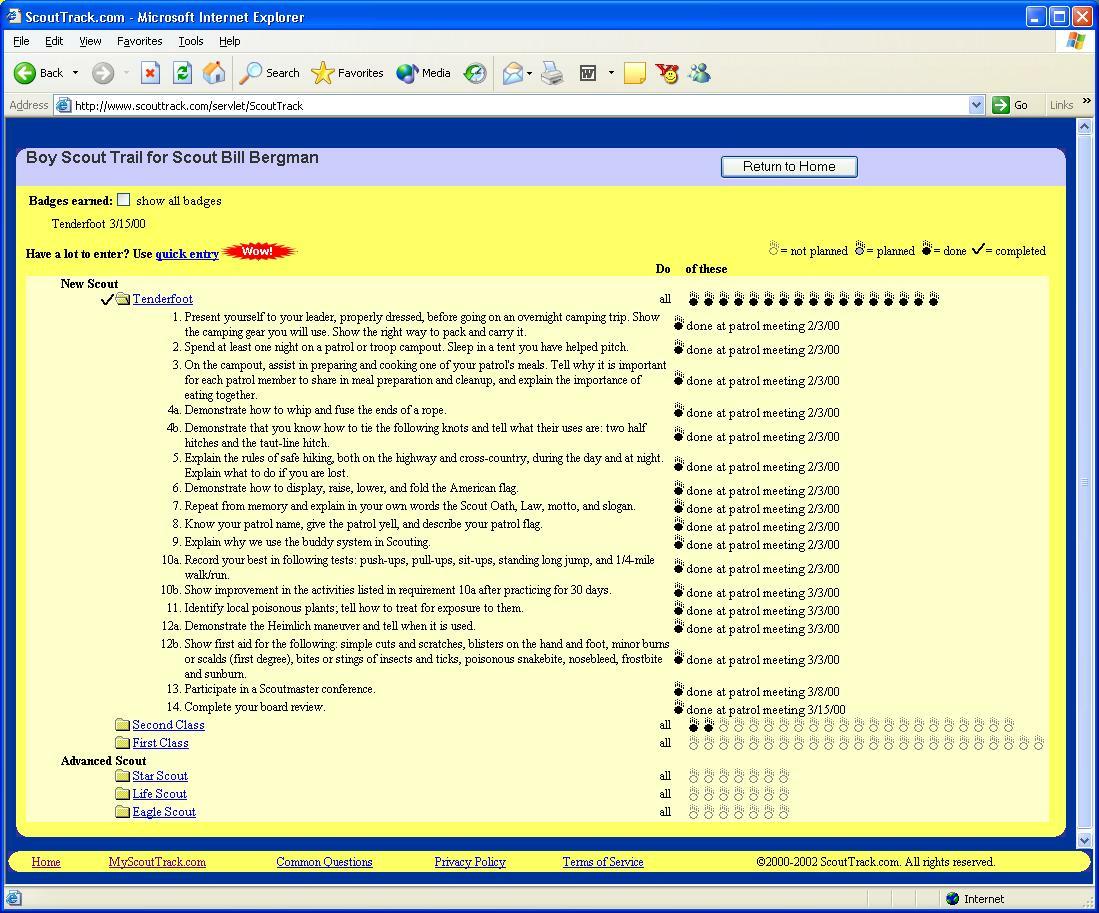Open the History clock icon
Screen dimensions: 1099x913
click(x=475, y=73)
